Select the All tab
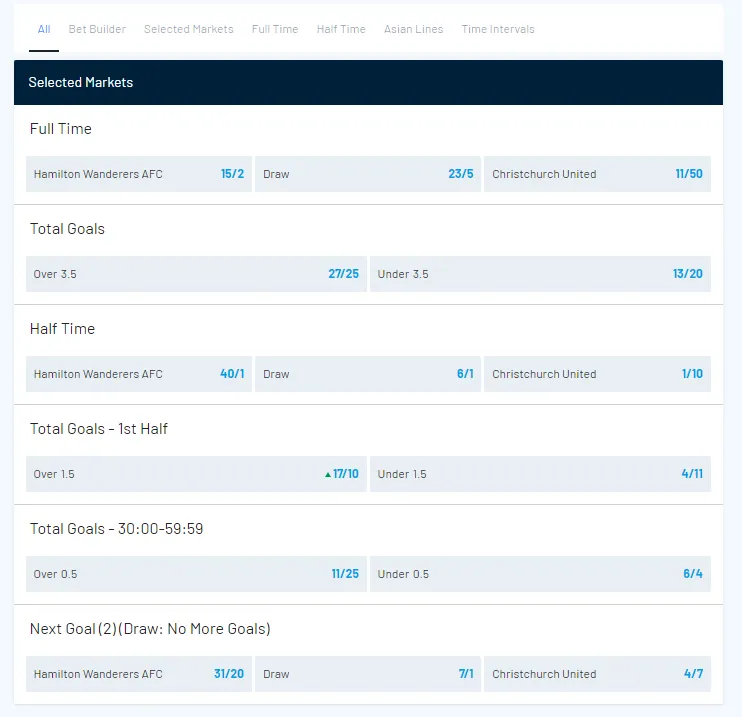 pyautogui.click(x=44, y=29)
